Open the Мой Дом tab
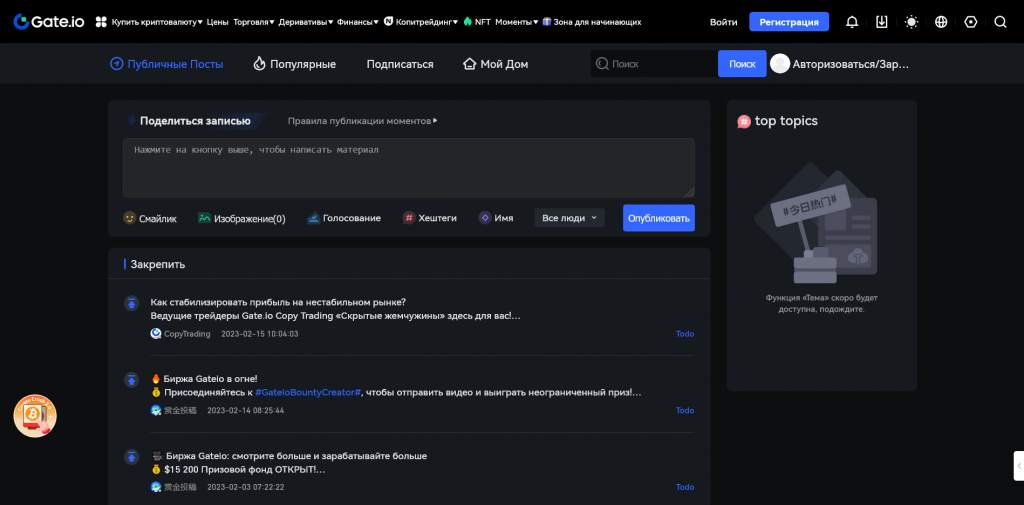This screenshot has height=505, width=1024. point(495,64)
